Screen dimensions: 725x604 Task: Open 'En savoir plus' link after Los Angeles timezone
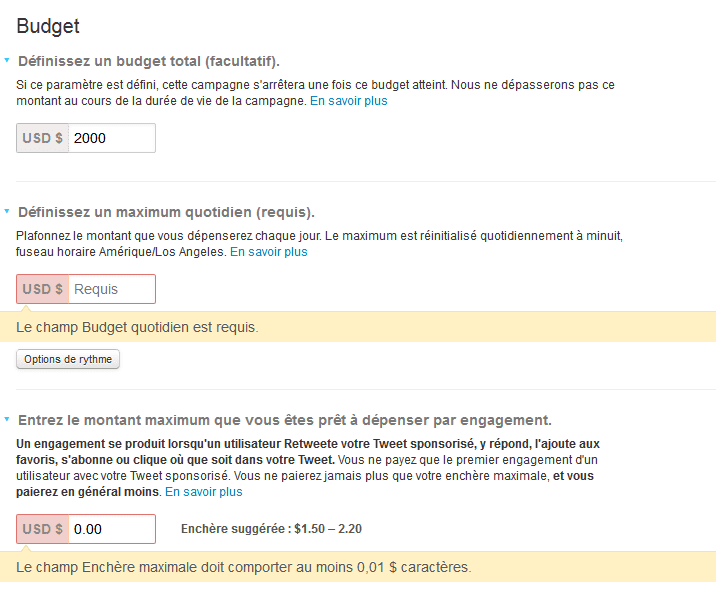click(x=269, y=252)
